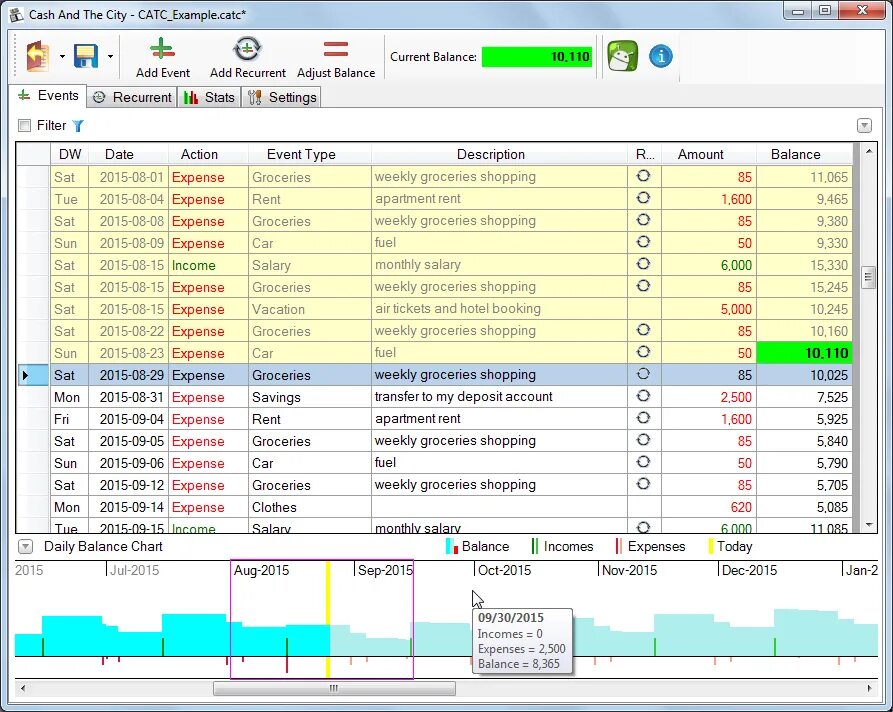Click the Add Recurrent button
The image size is (893, 712).
point(248,58)
